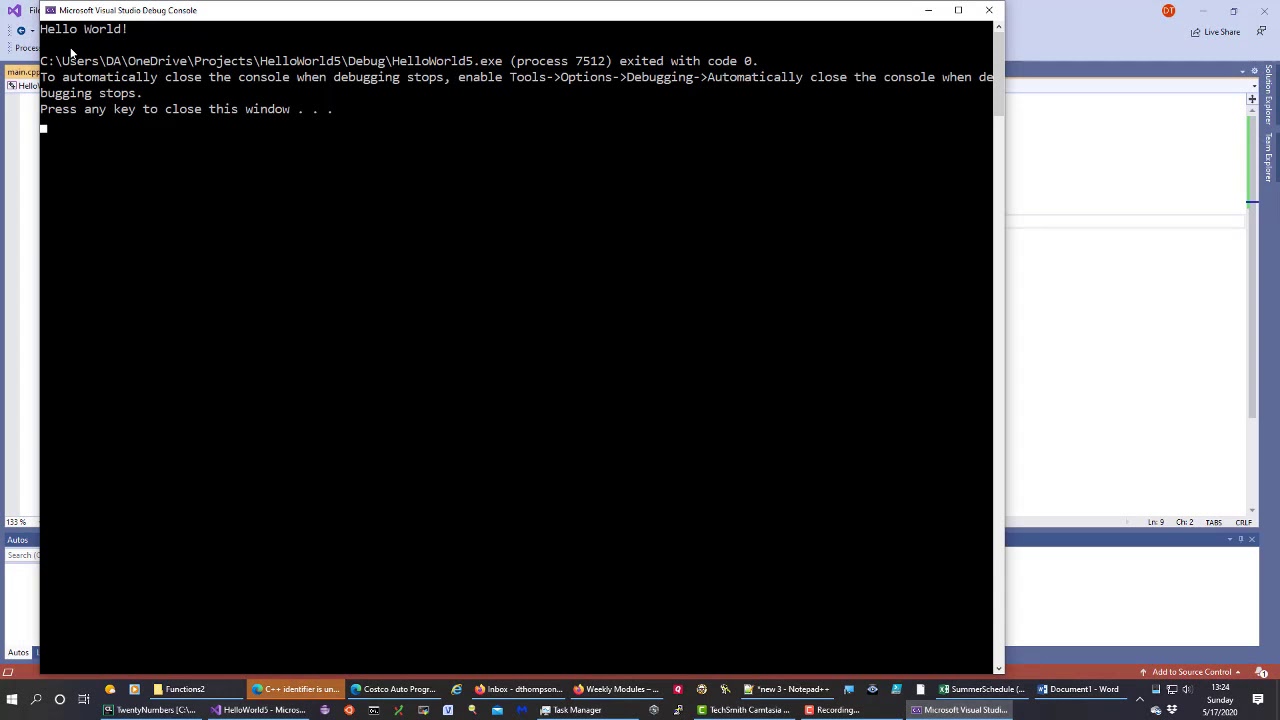This screenshot has width=1280, height=720.
Task: Click the yellow chat icon on taskbar
Action: 110,689
